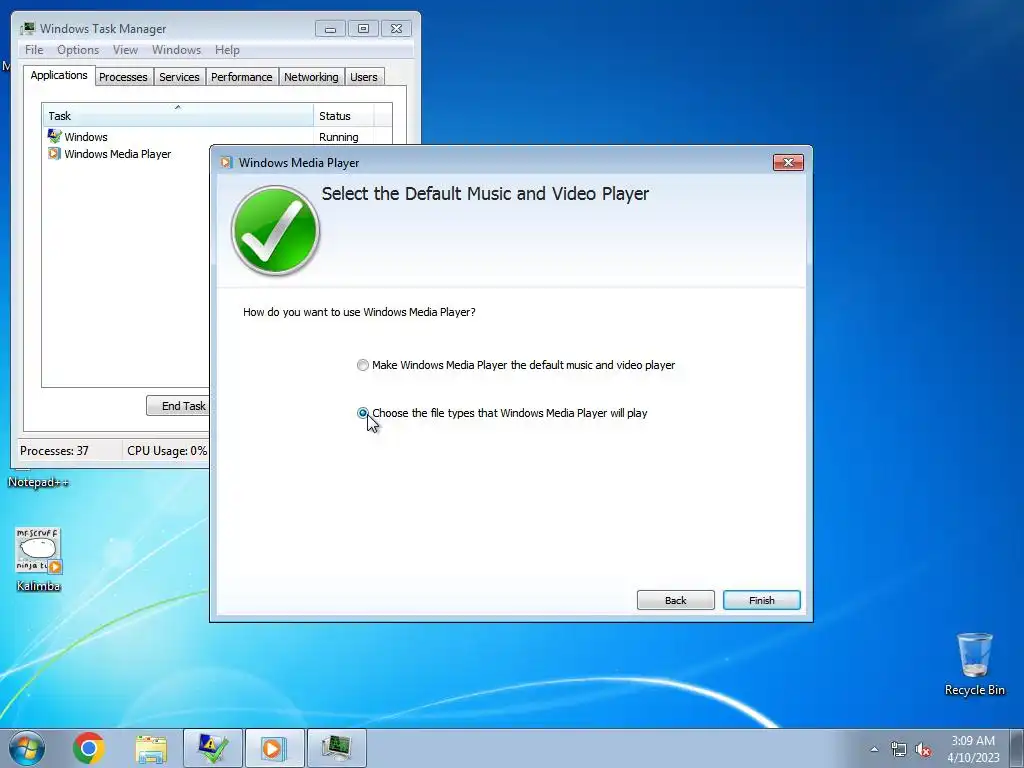
Task: Click the Media Player icon in task list
Action: pyautogui.click(x=54, y=154)
